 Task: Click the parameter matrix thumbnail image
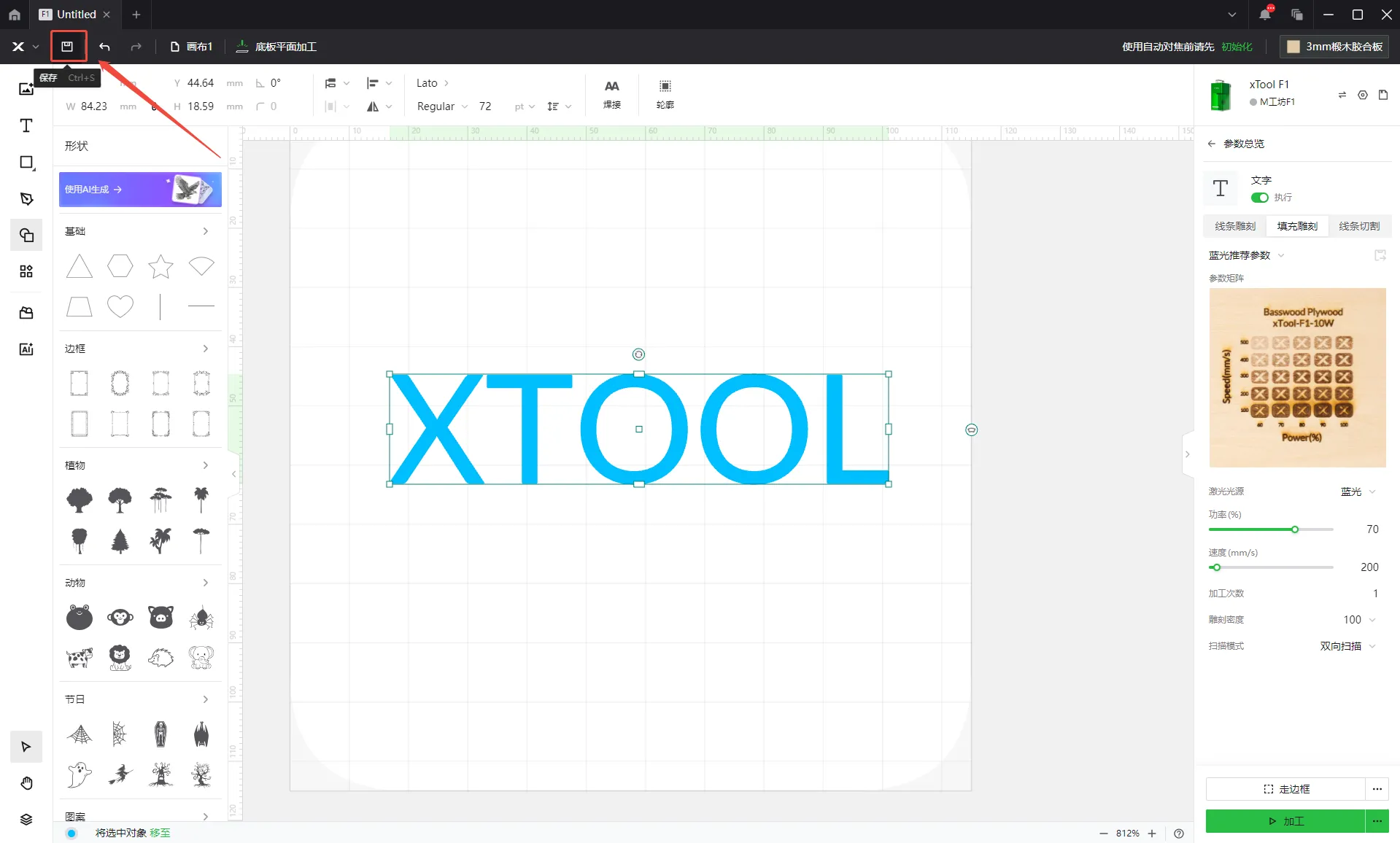click(1297, 378)
